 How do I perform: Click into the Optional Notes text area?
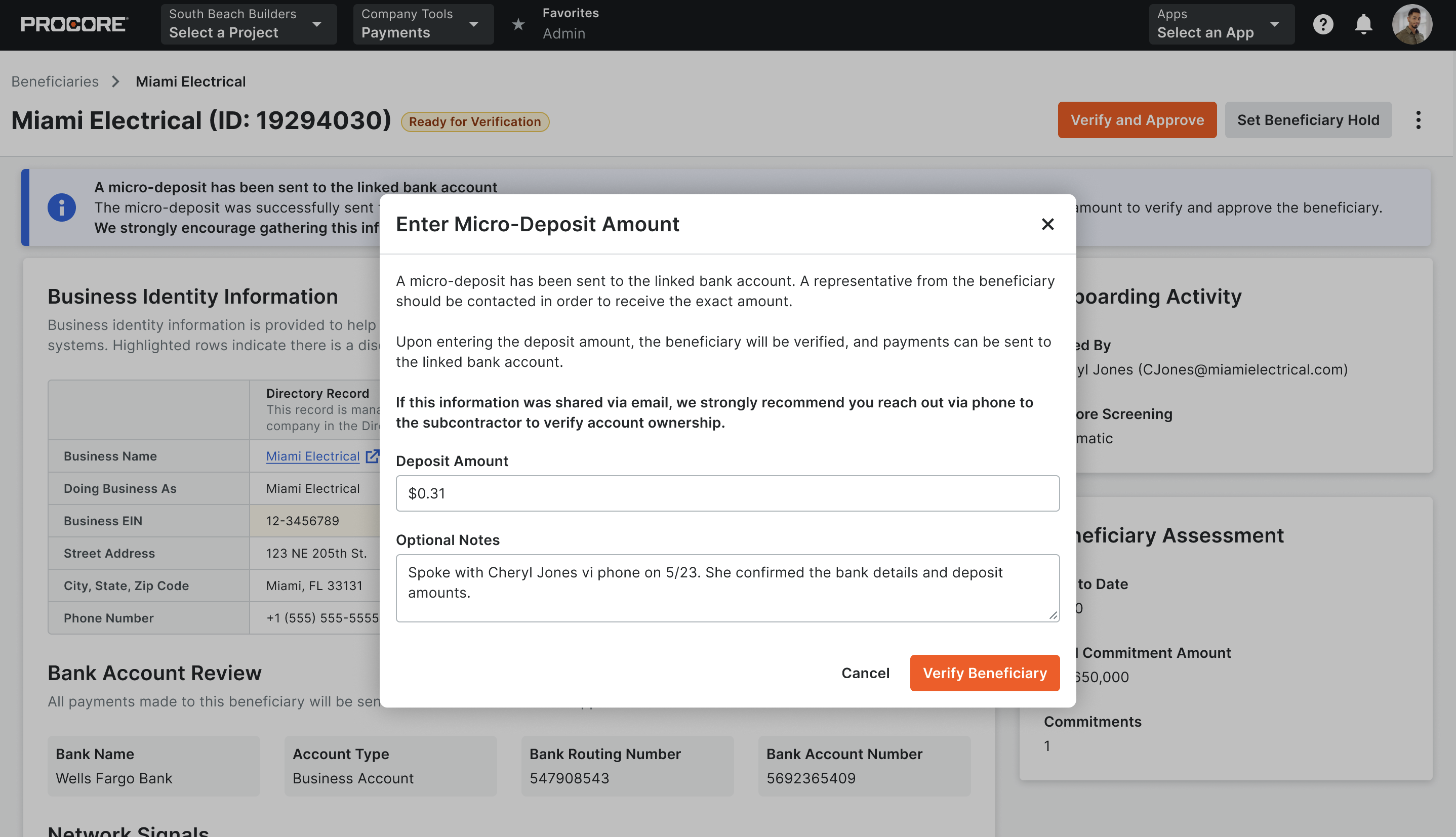point(727,588)
